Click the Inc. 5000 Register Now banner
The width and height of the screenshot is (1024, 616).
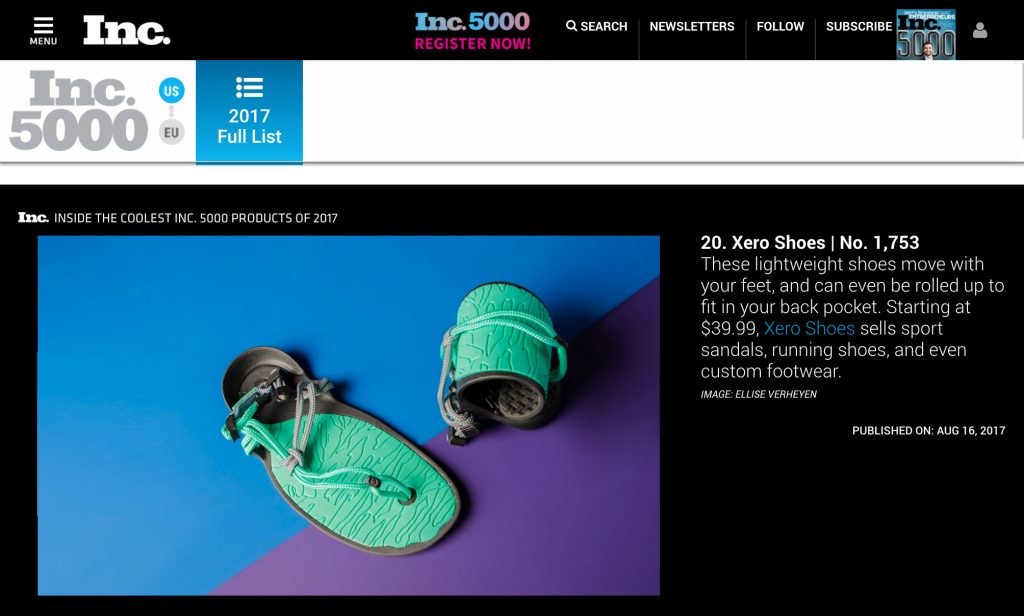click(x=473, y=31)
